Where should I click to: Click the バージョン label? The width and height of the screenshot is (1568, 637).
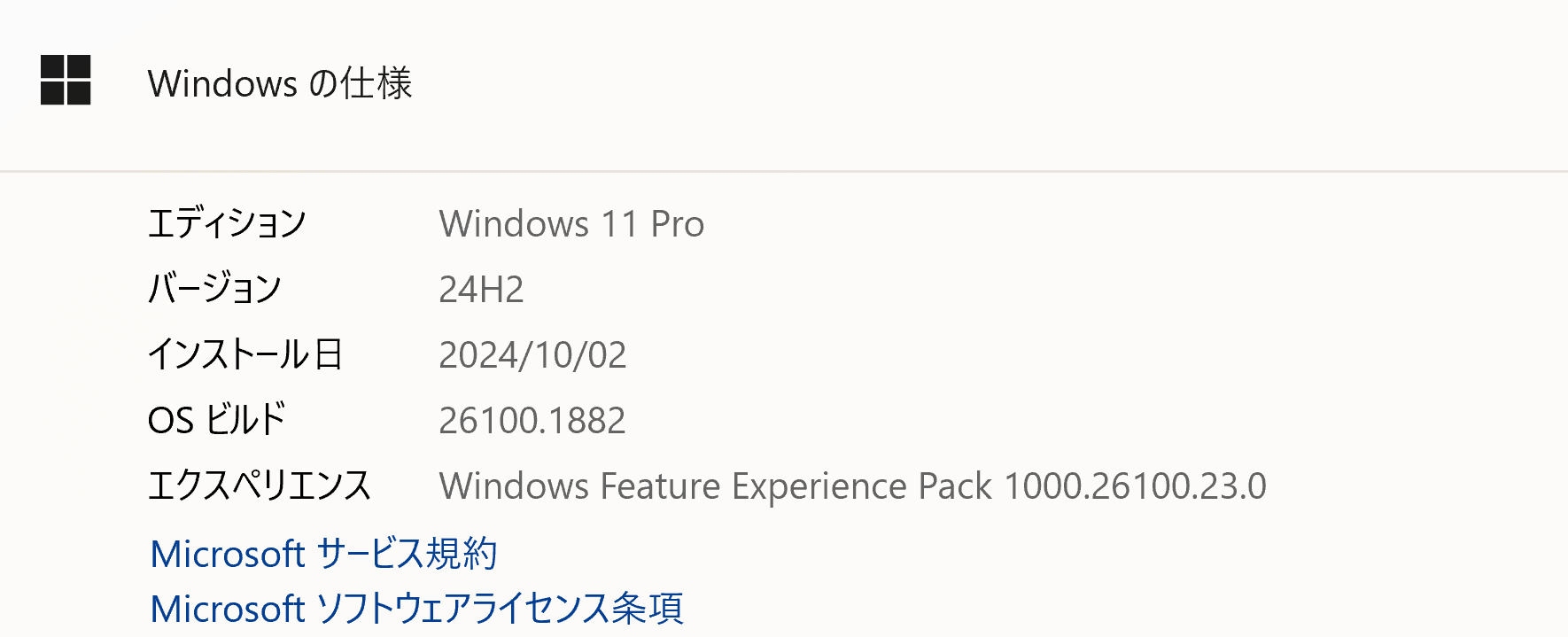[x=214, y=289]
